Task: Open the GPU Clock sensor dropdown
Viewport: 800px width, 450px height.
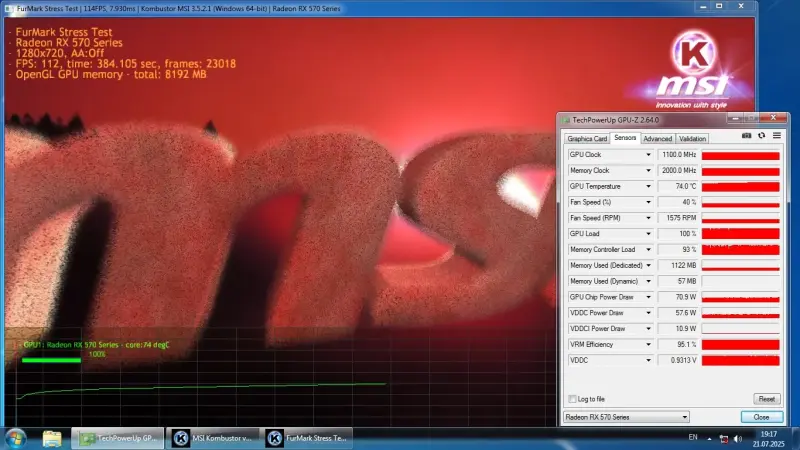Action: pyautogui.click(x=648, y=155)
